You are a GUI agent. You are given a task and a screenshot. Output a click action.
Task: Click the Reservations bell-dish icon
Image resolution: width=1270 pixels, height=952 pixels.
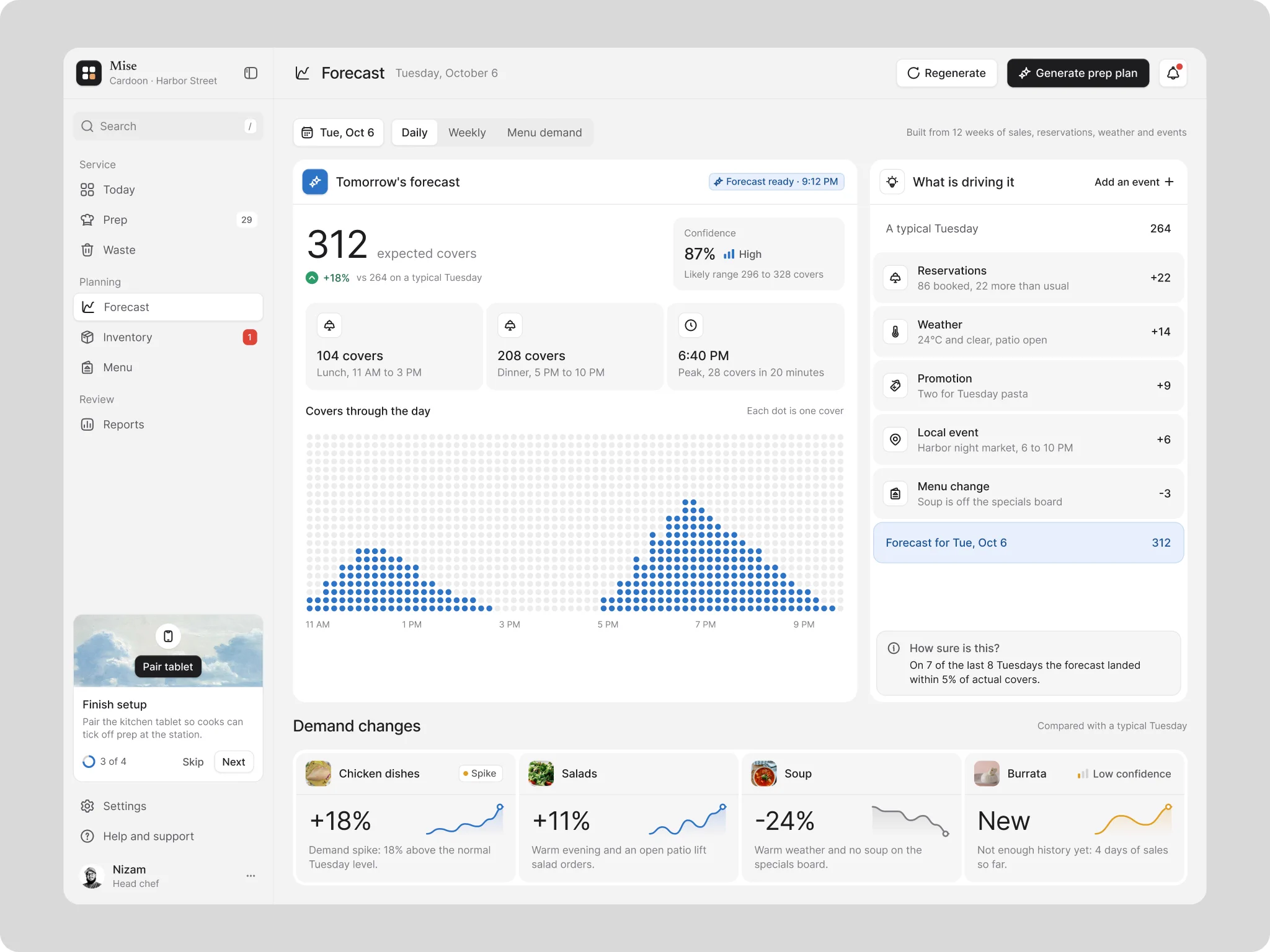click(895, 278)
